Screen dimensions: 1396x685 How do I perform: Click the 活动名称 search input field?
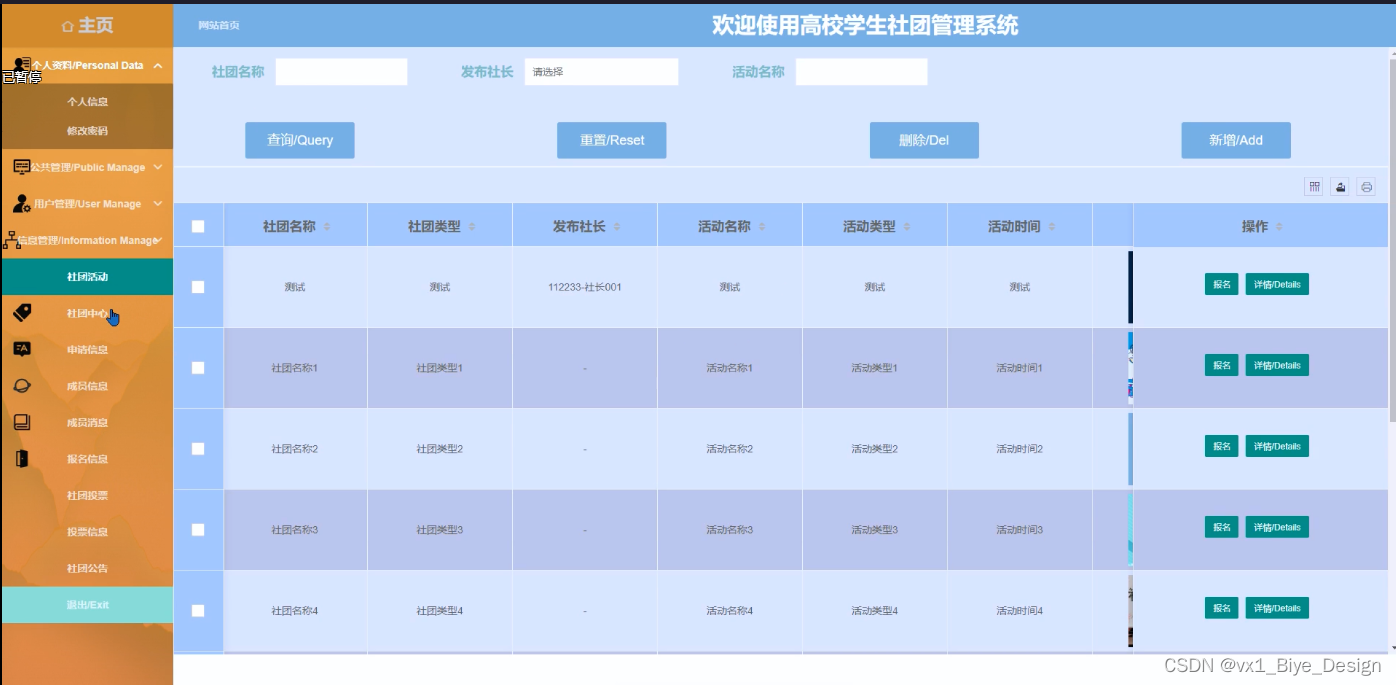pos(862,72)
